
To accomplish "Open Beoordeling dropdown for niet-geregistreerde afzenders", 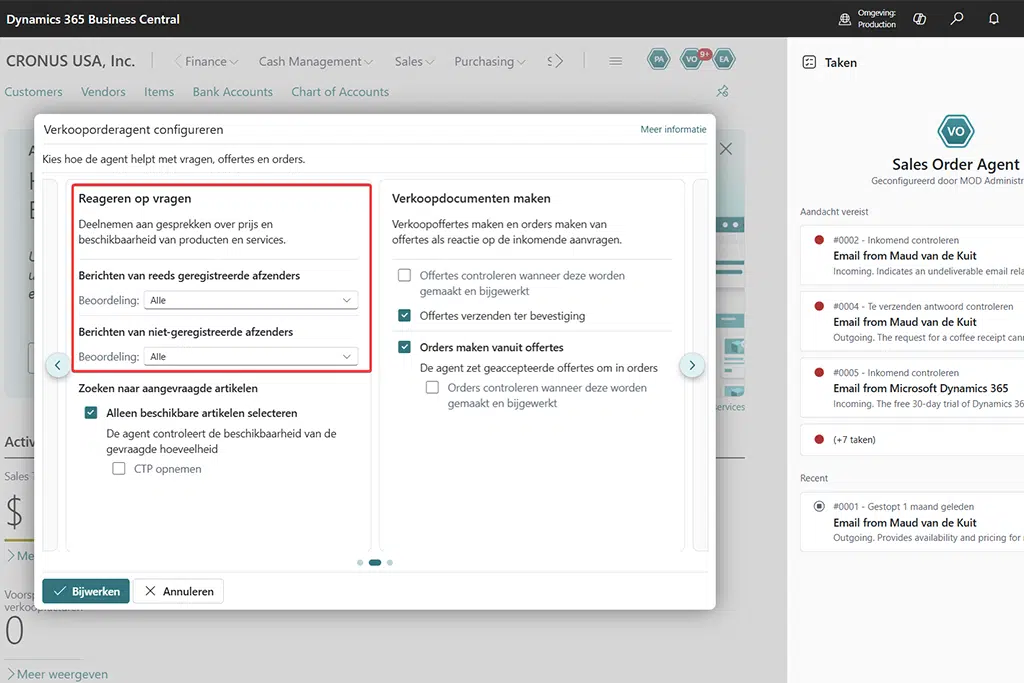I will (251, 357).
